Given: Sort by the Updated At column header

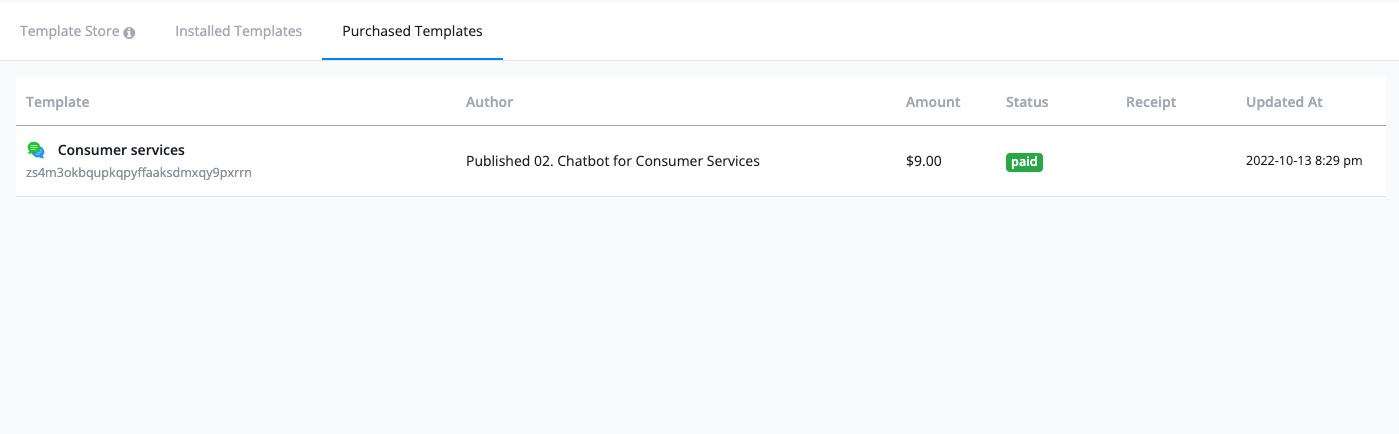Looking at the screenshot, I should [x=1284, y=102].
